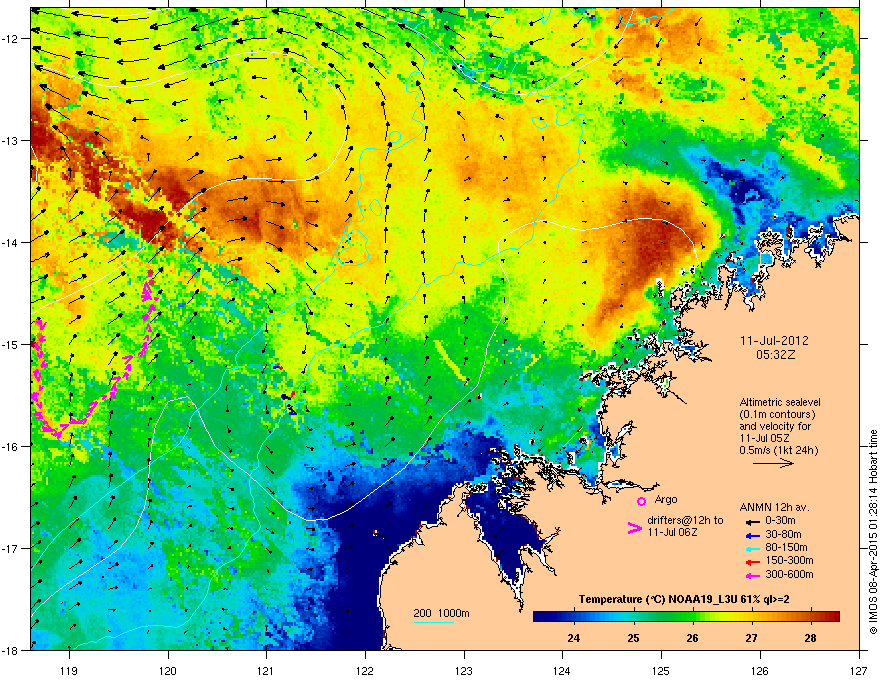The width and height of the screenshot is (880, 680).
Task: Click the longitude axis label '123'
Action: click(x=464, y=671)
